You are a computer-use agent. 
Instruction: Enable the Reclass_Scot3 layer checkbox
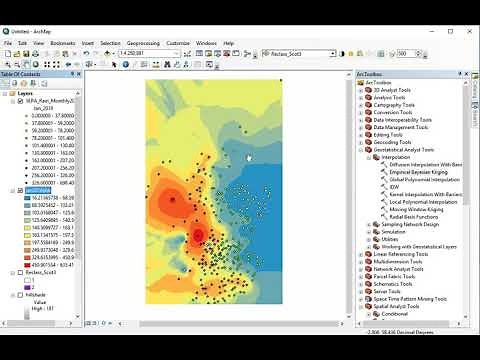[20, 272]
